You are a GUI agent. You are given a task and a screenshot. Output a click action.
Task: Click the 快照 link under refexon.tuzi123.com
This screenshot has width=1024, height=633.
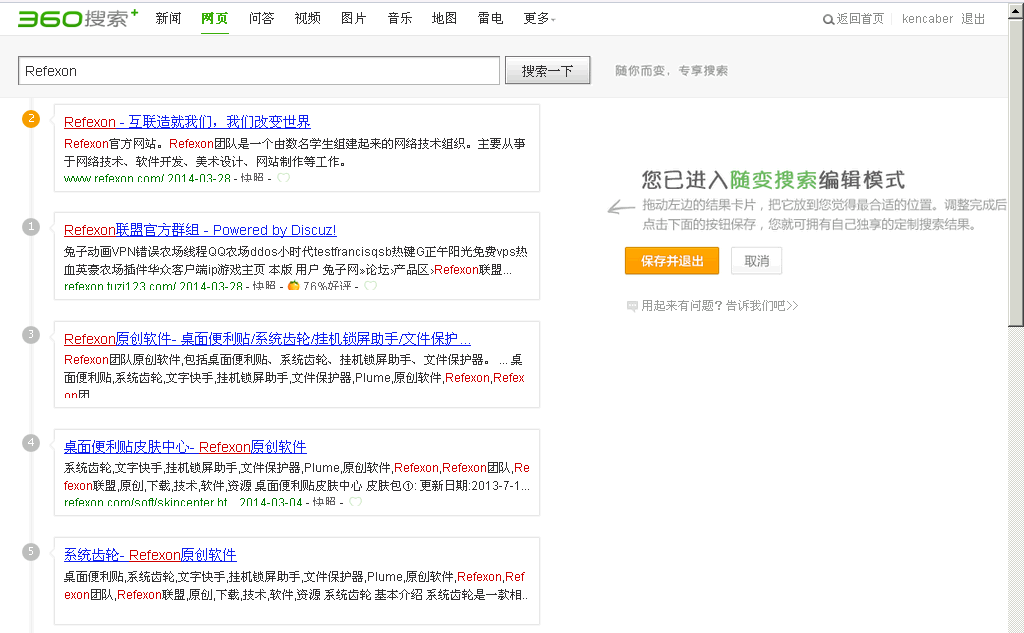(x=264, y=285)
